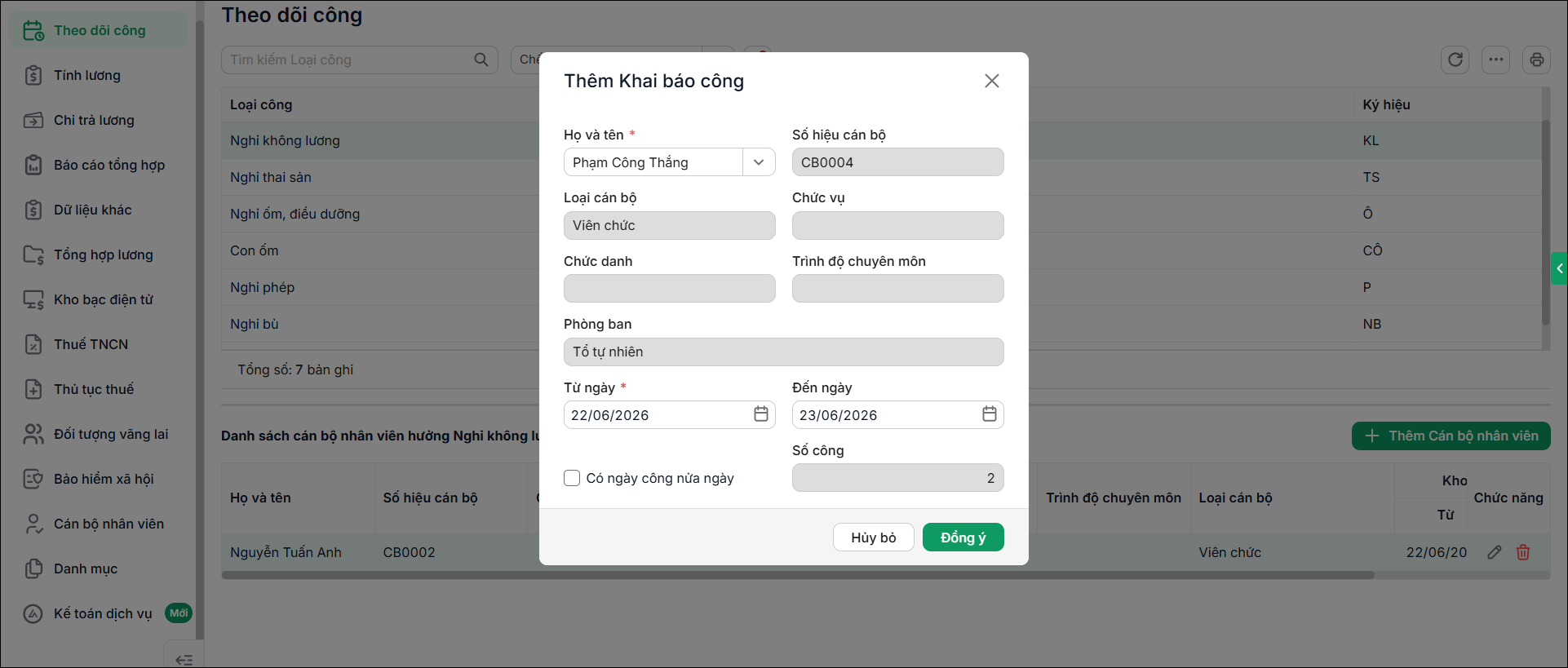Click the Phòng ban field
The image size is (1568, 668).
pyautogui.click(x=783, y=352)
